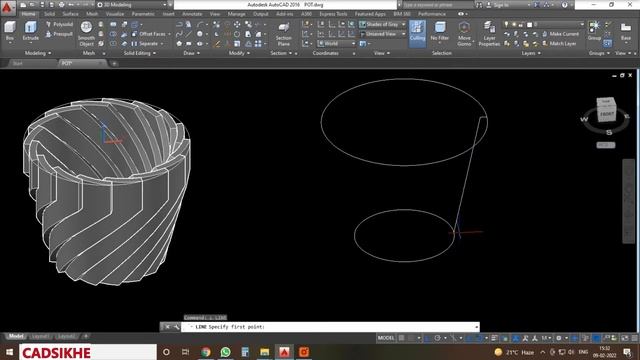640x360 pixels.
Task: Click Make Current layer button
Action: pyautogui.click(x=560, y=34)
